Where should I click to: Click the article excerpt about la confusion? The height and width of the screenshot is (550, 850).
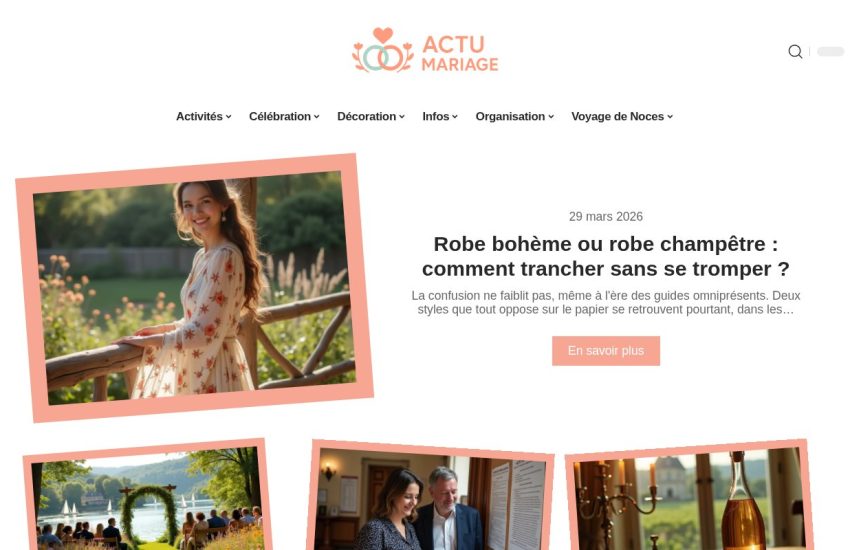click(606, 303)
